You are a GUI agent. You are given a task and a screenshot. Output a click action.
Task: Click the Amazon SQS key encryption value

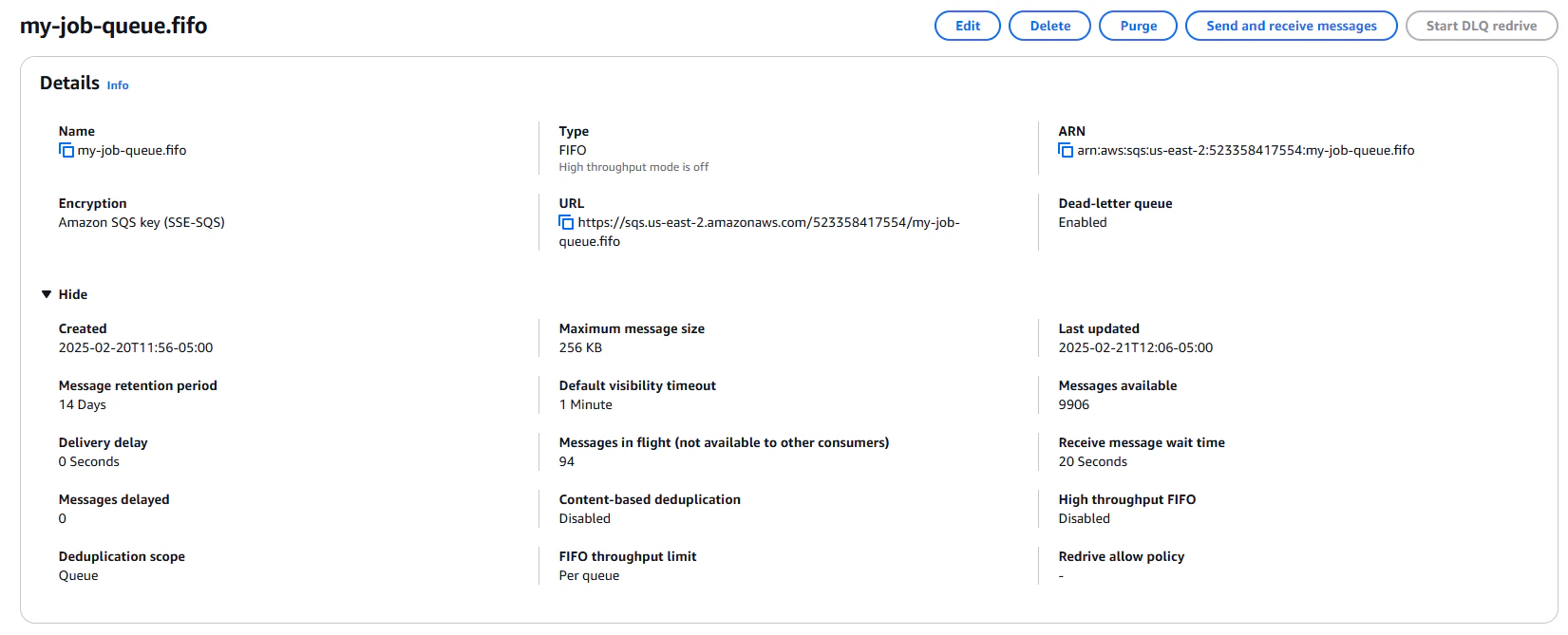tap(142, 222)
